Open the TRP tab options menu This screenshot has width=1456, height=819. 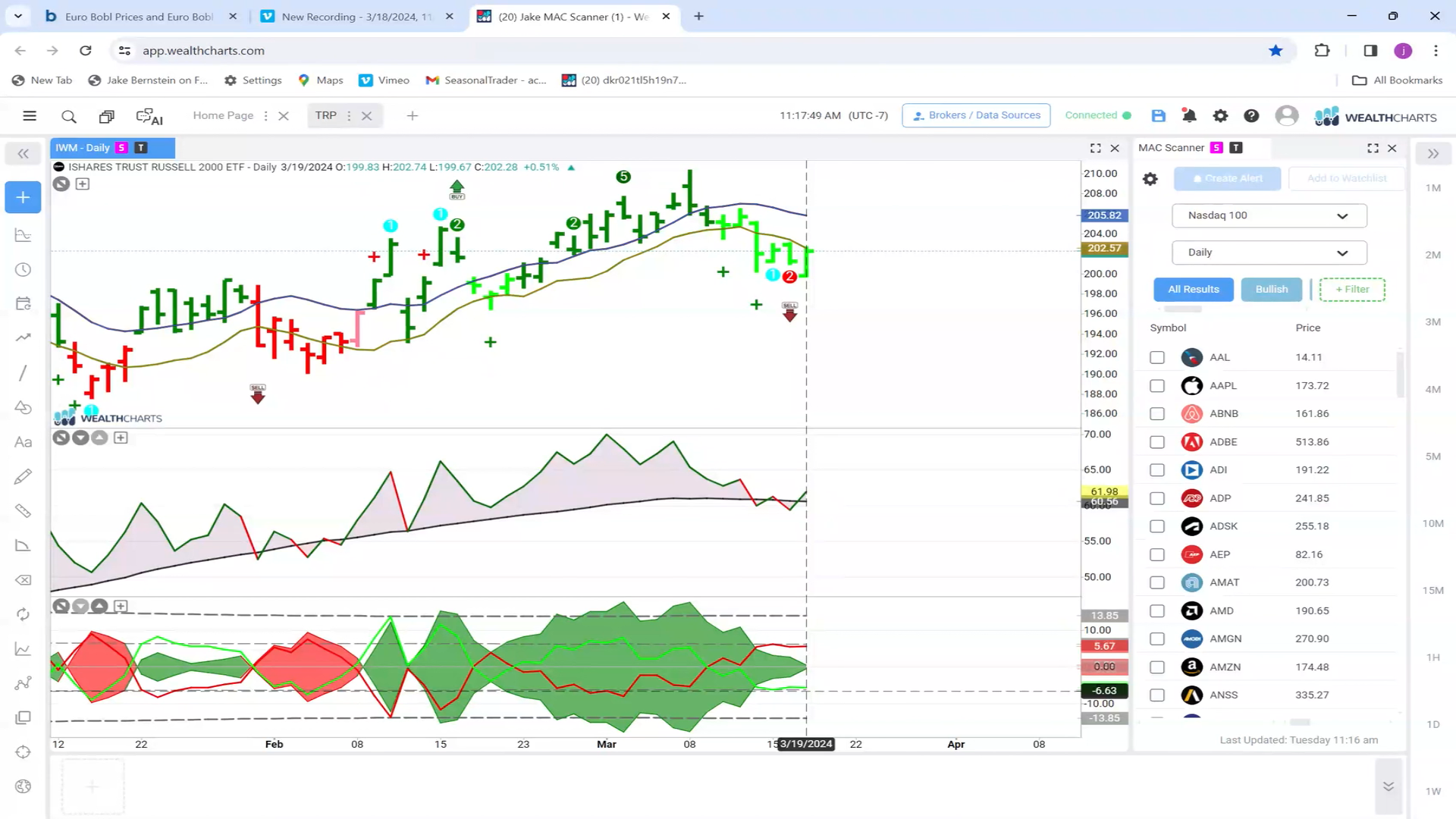[349, 116]
